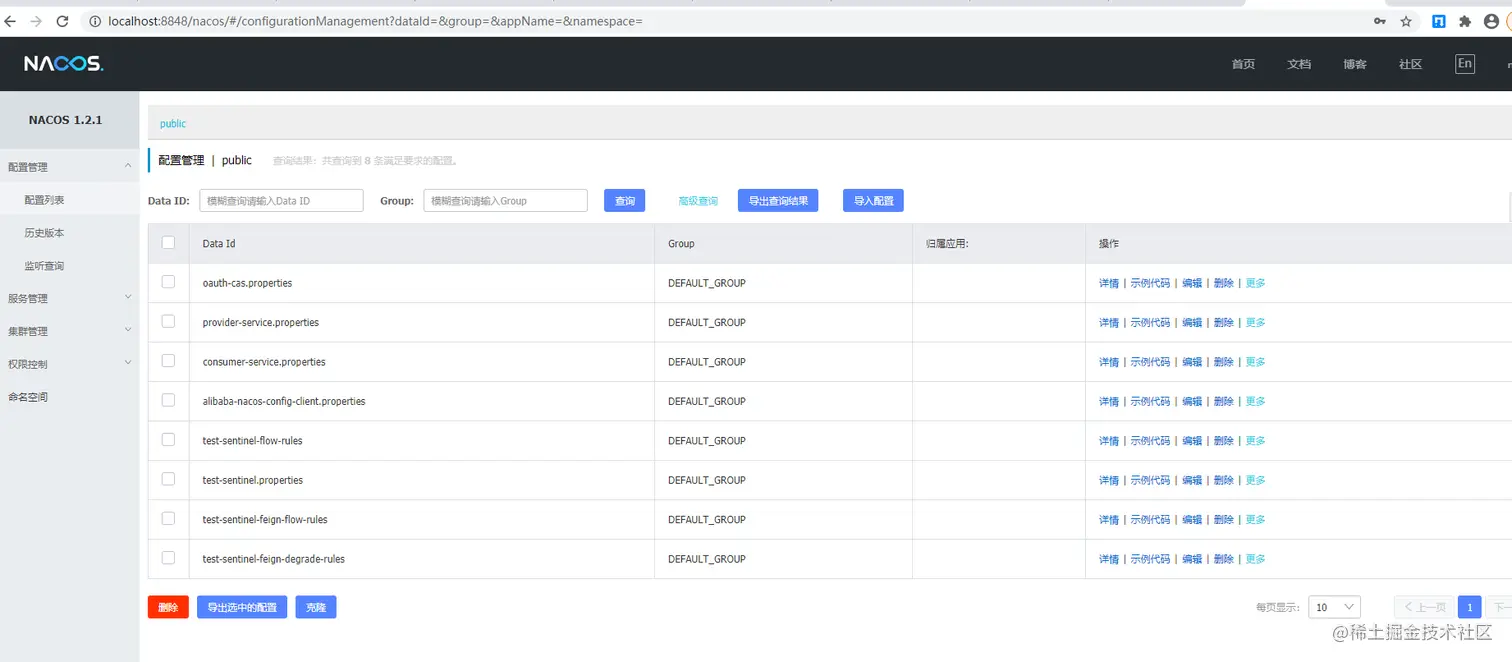Check the alibaba-nacos-config-client.properties checkbox
This screenshot has height=662, width=1512.
coord(168,400)
